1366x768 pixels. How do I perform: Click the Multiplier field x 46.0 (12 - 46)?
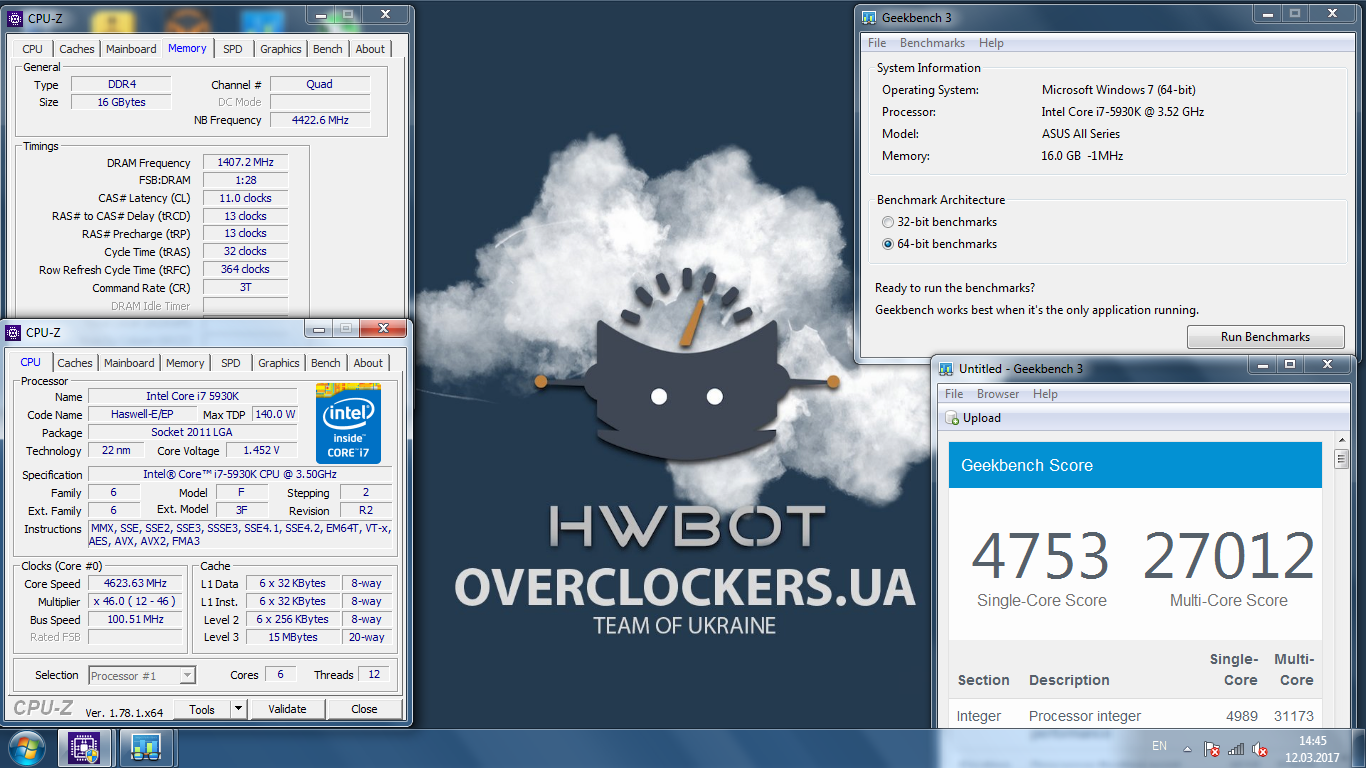coord(135,602)
